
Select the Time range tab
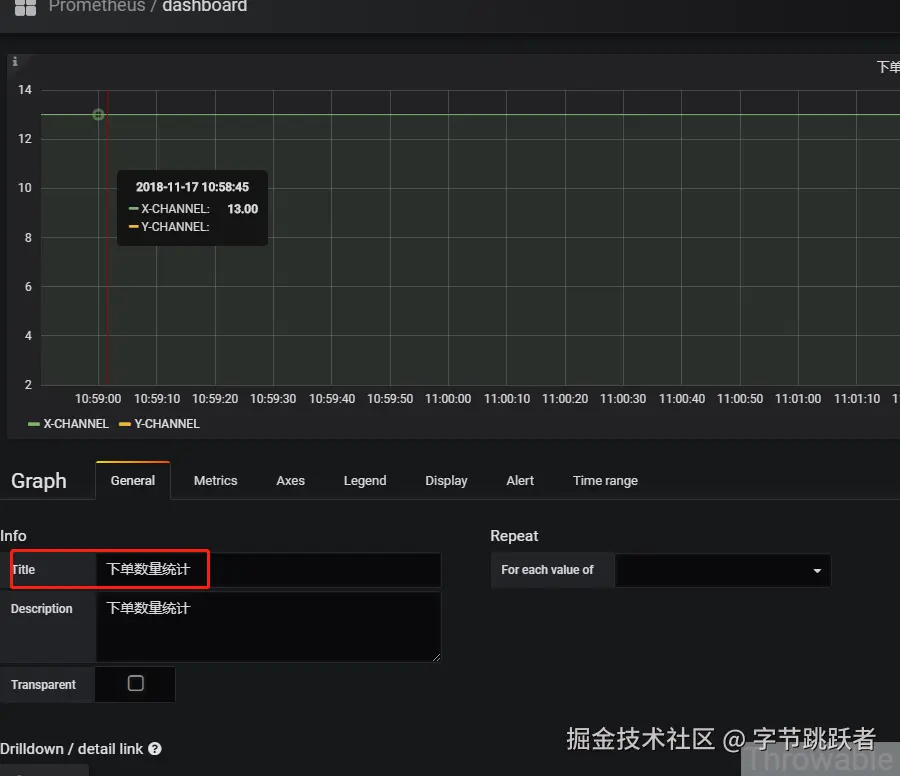tap(605, 480)
